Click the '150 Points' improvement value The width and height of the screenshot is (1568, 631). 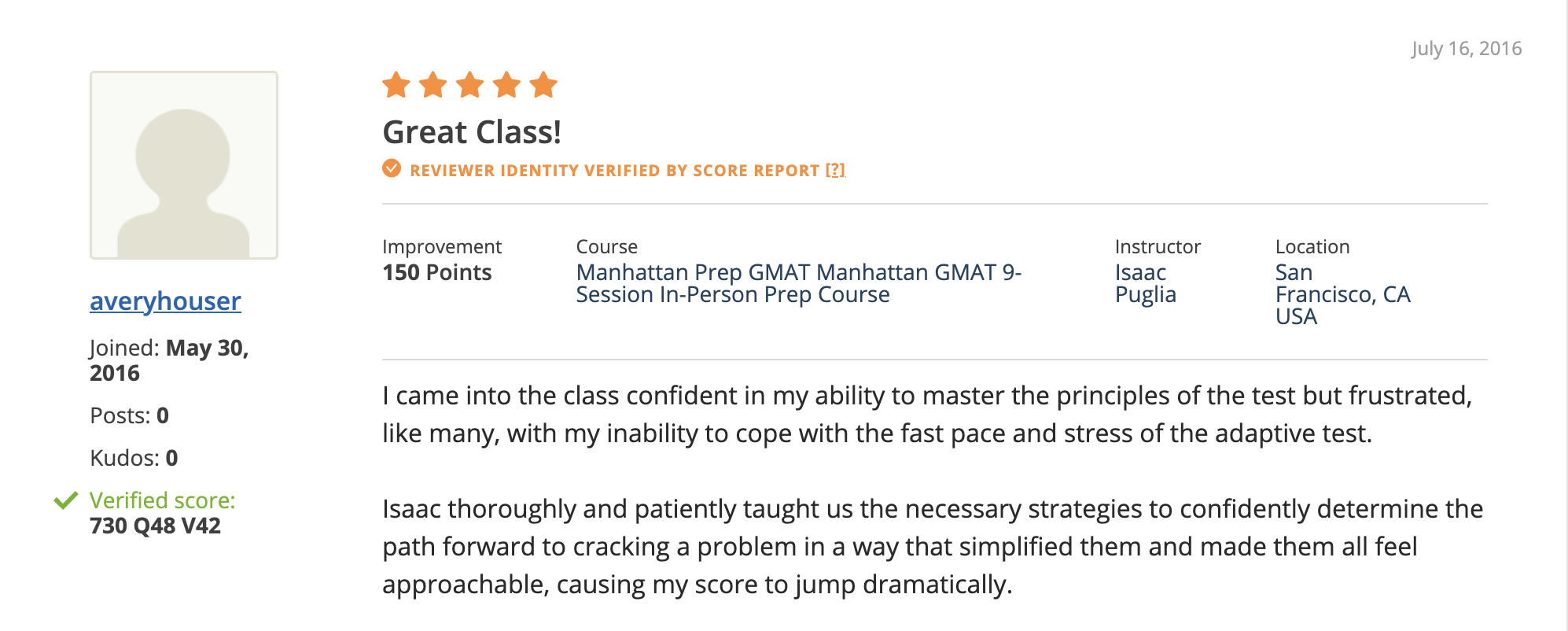click(x=436, y=273)
